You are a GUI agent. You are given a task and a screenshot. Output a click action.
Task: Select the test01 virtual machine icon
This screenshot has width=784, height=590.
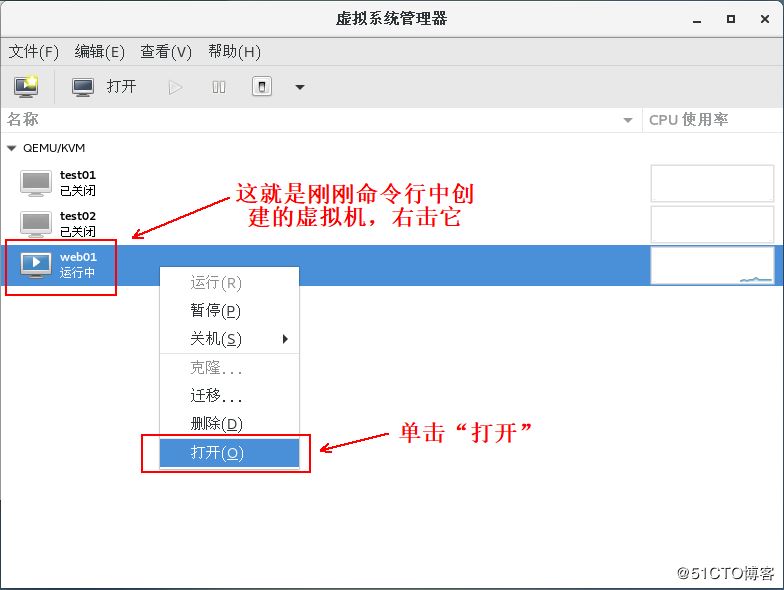coord(36,182)
